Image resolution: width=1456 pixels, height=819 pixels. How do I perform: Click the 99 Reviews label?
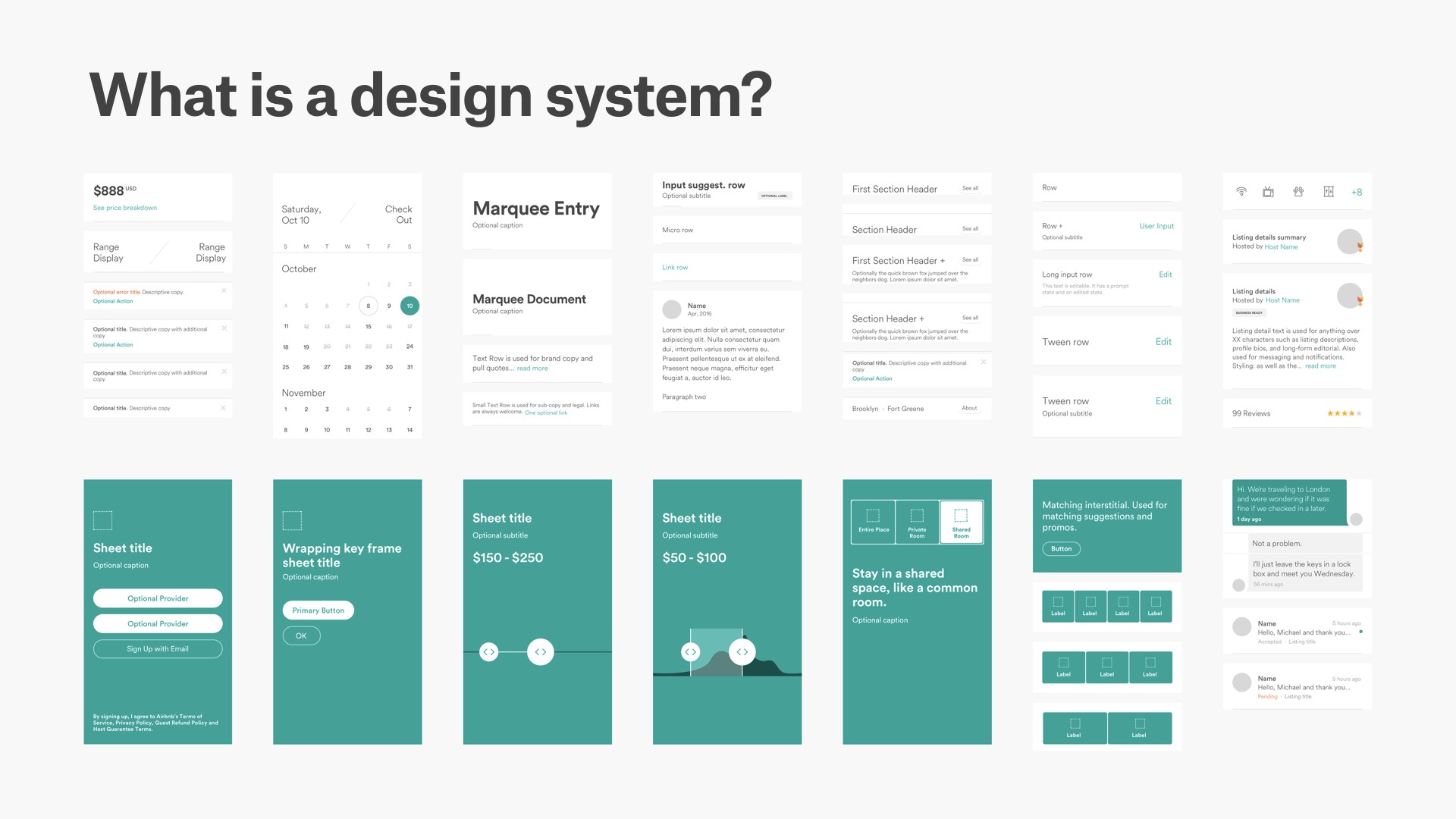coord(1251,413)
